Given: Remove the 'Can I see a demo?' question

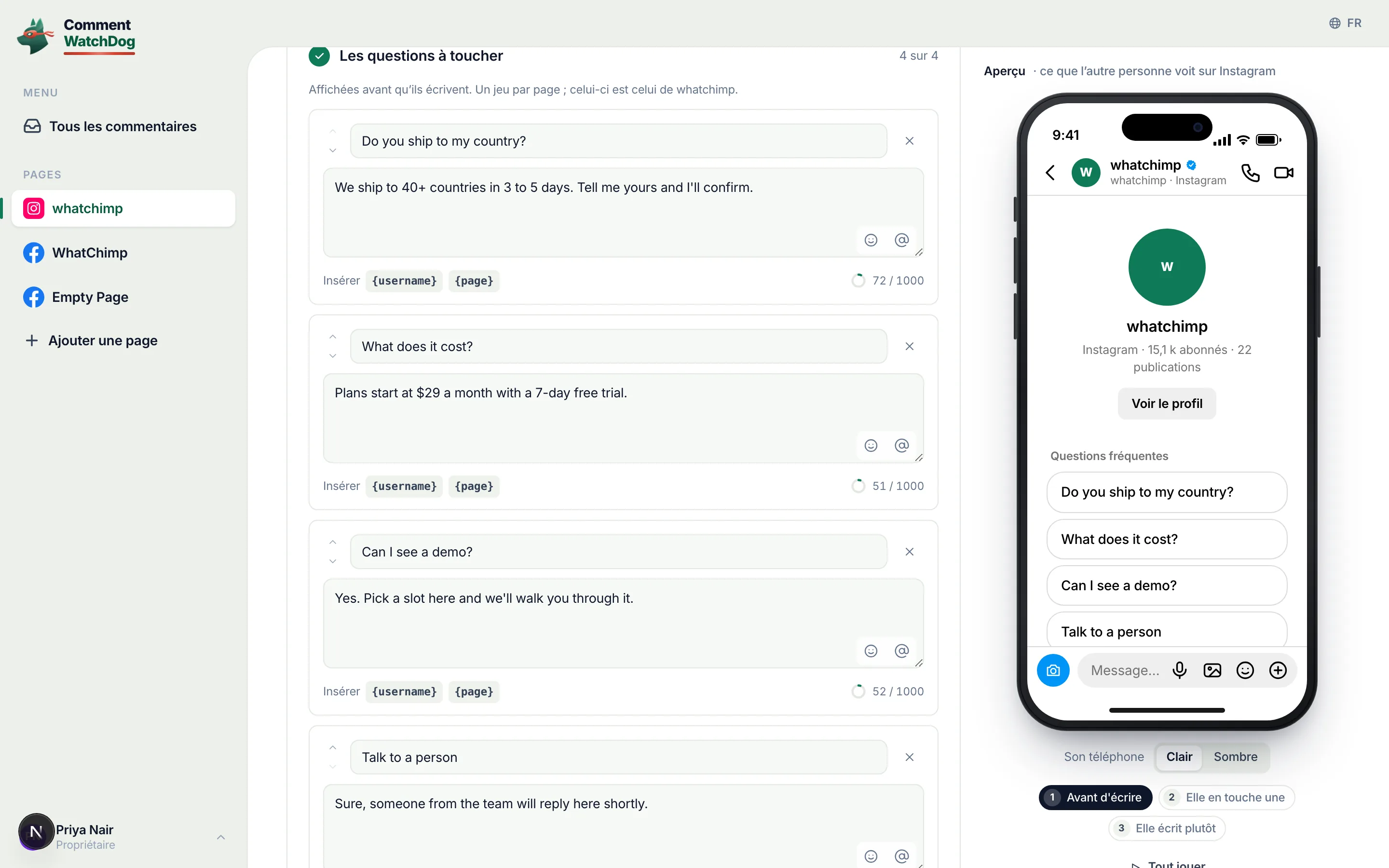Looking at the screenshot, I should pyautogui.click(x=910, y=552).
